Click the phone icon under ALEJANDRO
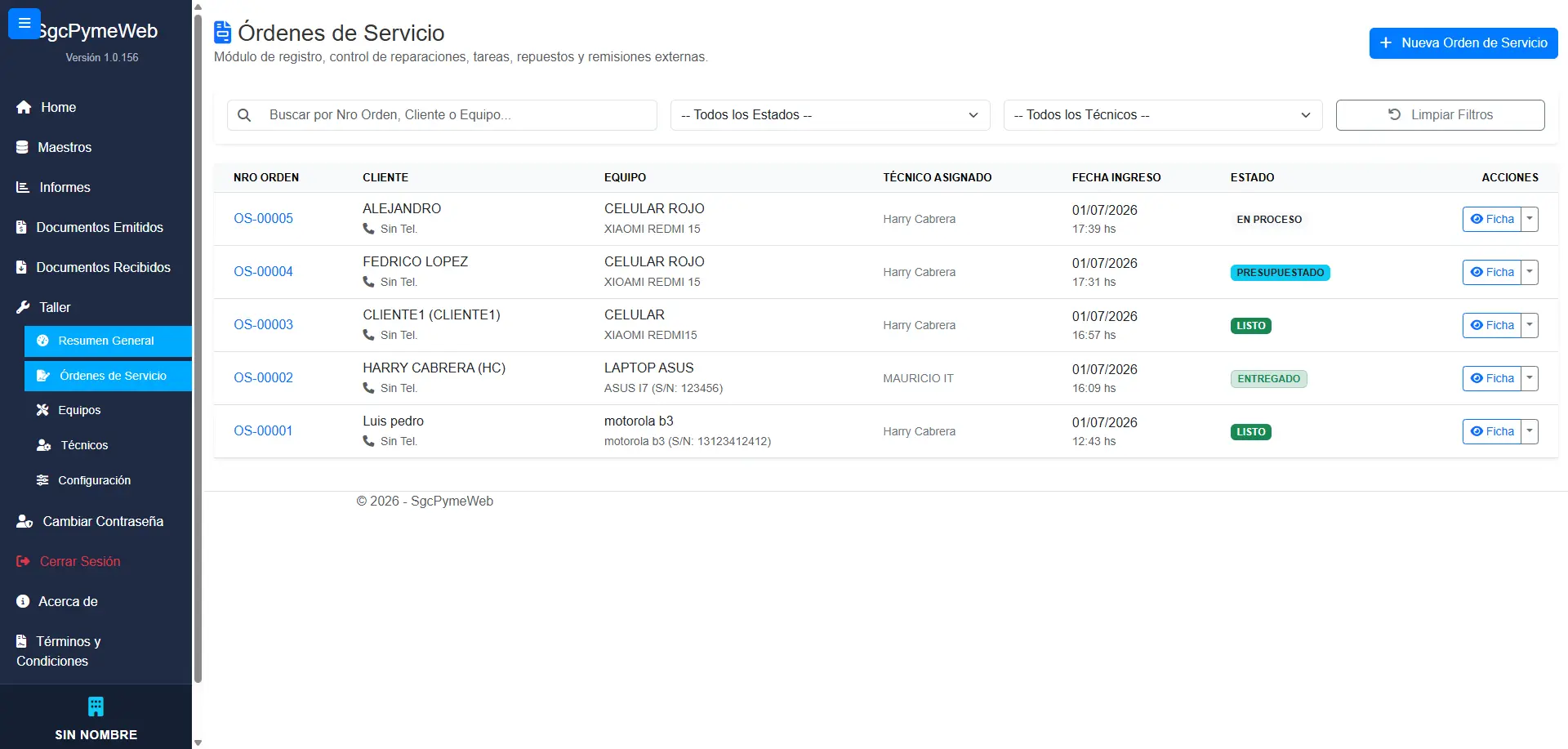 click(x=369, y=230)
